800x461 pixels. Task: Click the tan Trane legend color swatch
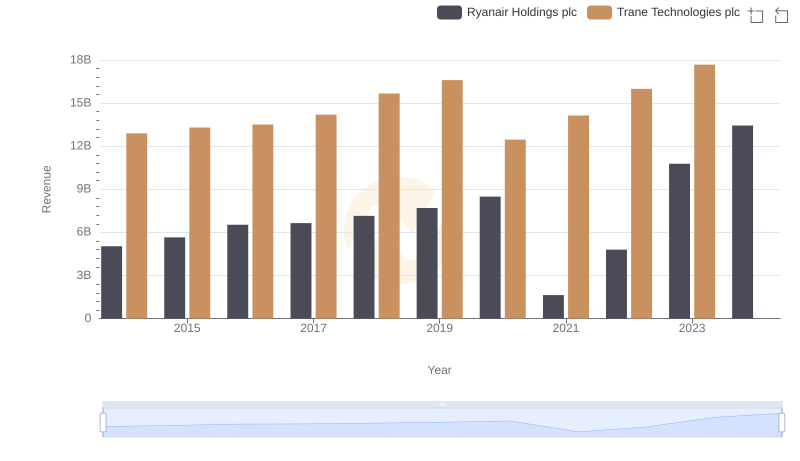pyautogui.click(x=599, y=12)
